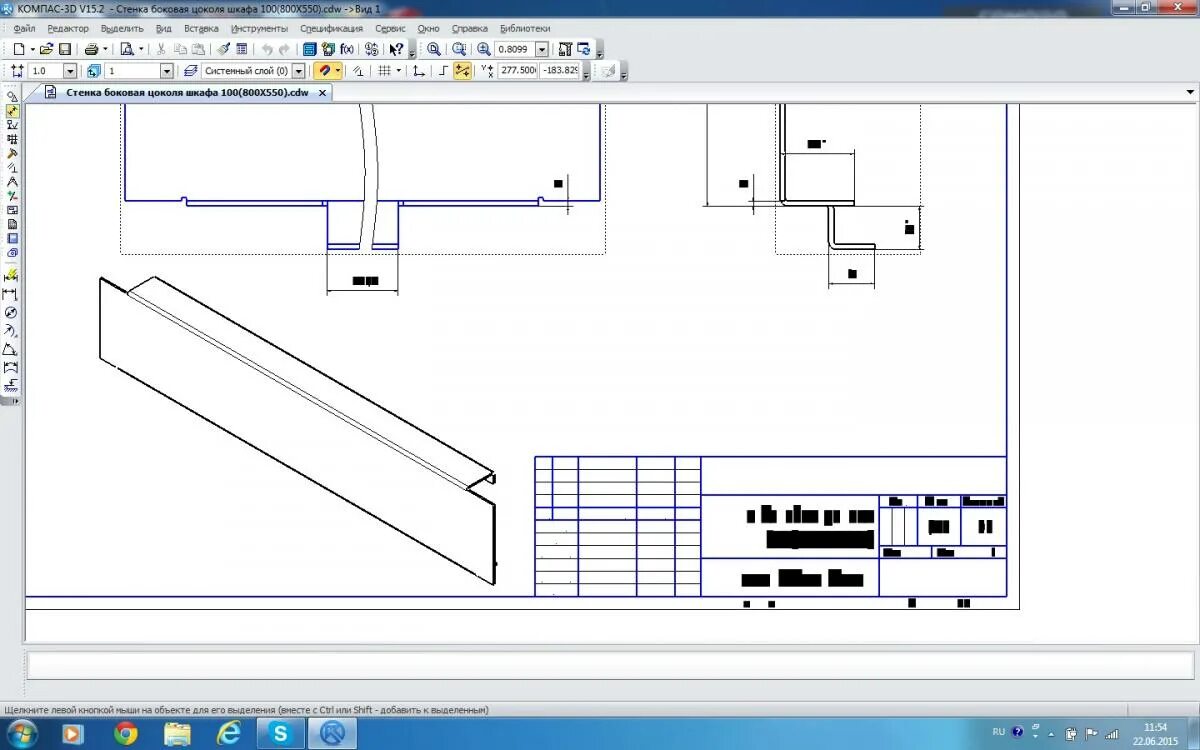Select the Designations panel icon in sidebar

coord(12,124)
